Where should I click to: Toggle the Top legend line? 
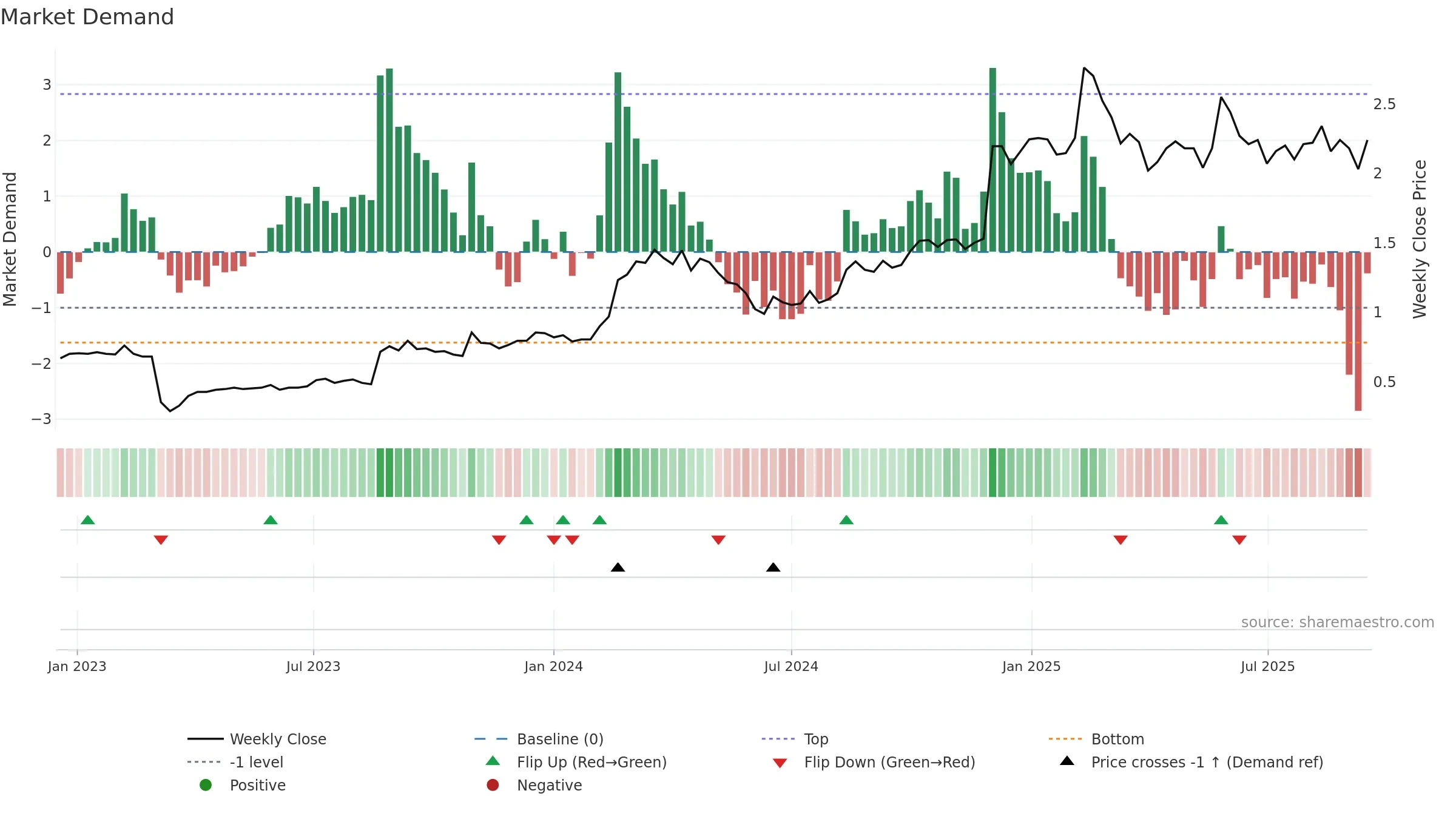[778, 739]
